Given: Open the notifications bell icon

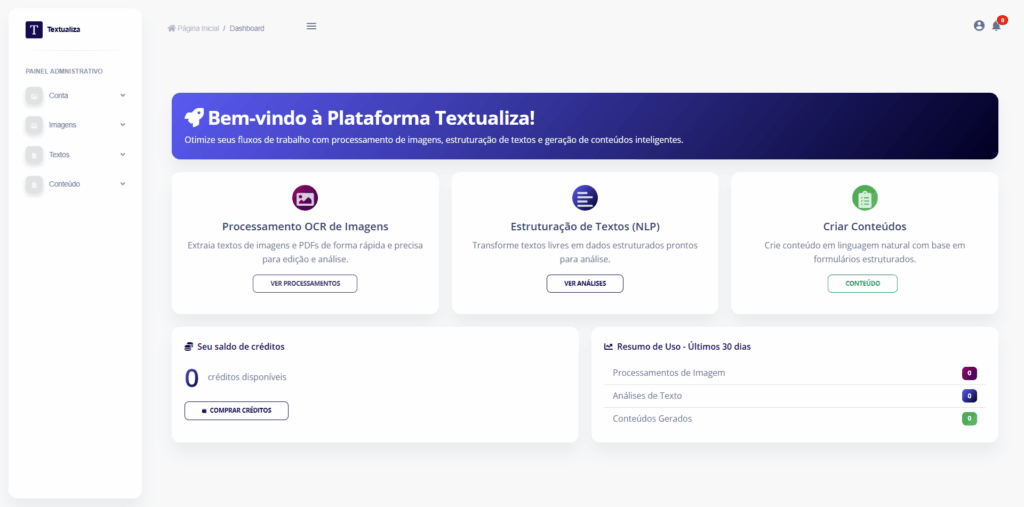Looking at the screenshot, I should coord(996,26).
